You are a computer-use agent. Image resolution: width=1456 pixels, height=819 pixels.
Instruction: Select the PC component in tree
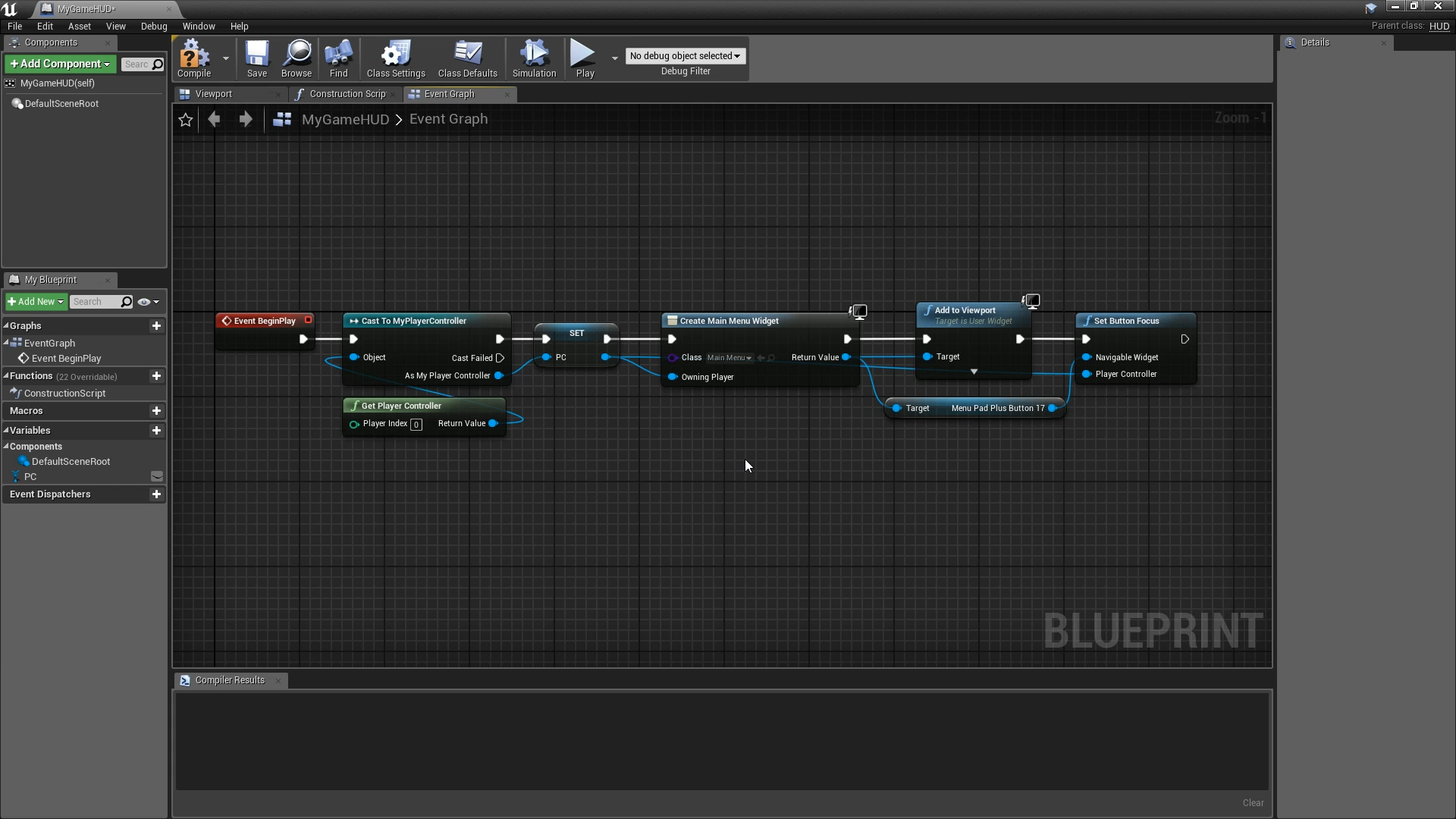30,476
